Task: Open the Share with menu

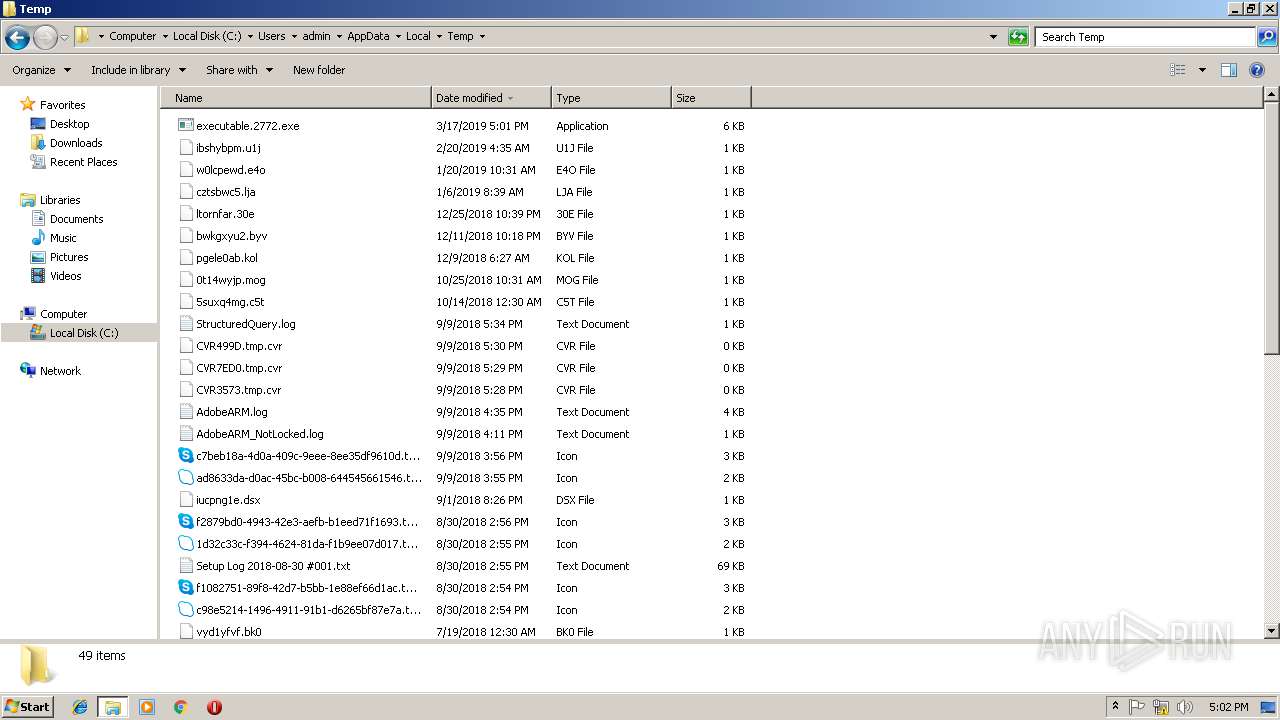Action: coord(239,70)
